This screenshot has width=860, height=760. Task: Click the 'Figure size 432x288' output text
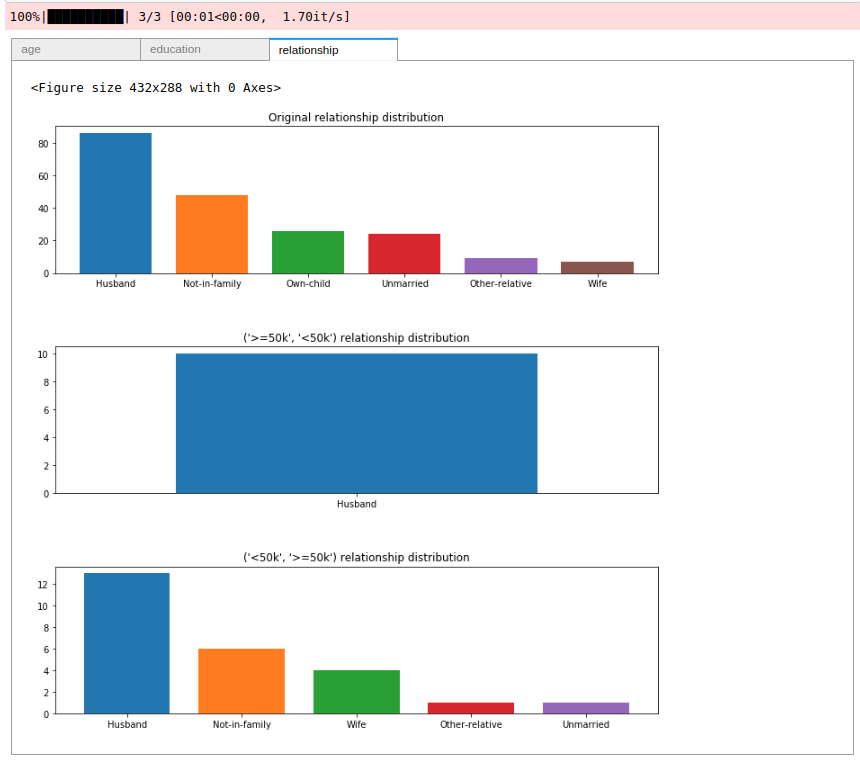156,88
